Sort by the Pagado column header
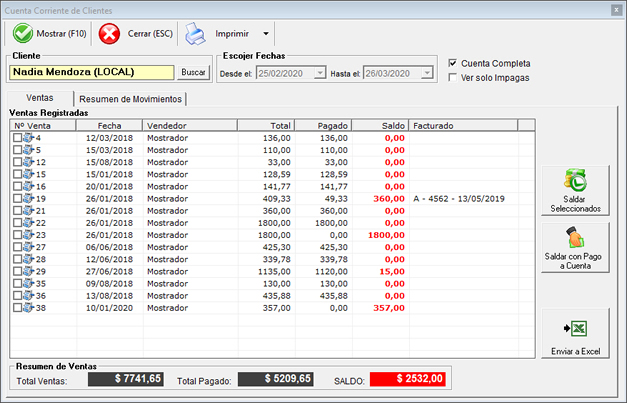The width and height of the screenshot is (627, 403). (323, 126)
